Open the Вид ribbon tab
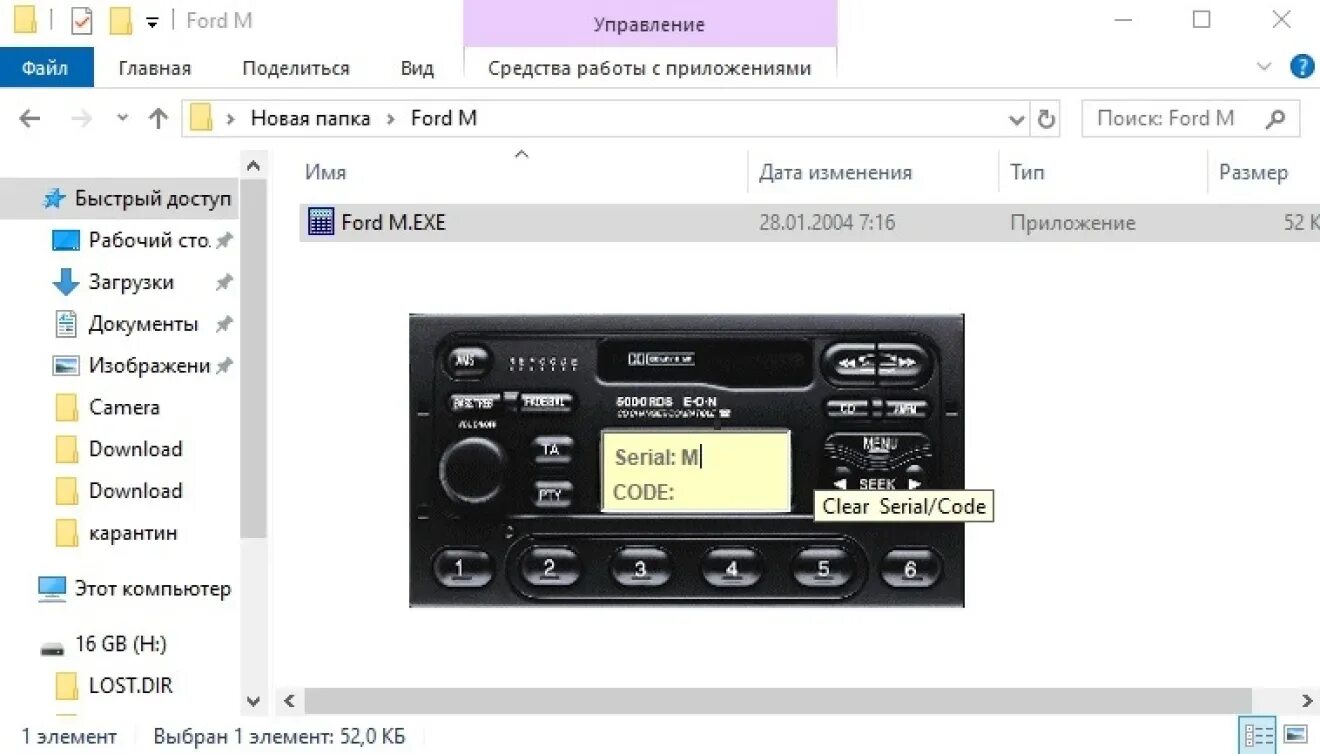 coord(417,68)
